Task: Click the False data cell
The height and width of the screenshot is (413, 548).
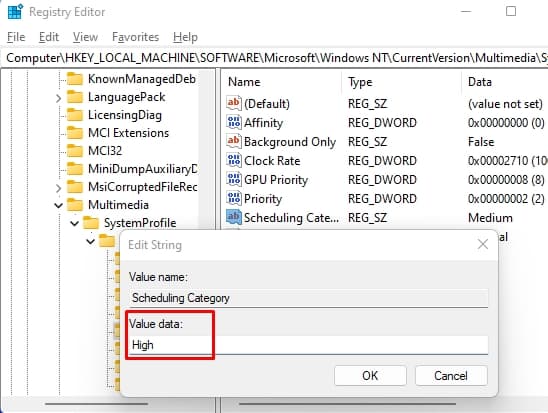Action: [x=481, y=142]
